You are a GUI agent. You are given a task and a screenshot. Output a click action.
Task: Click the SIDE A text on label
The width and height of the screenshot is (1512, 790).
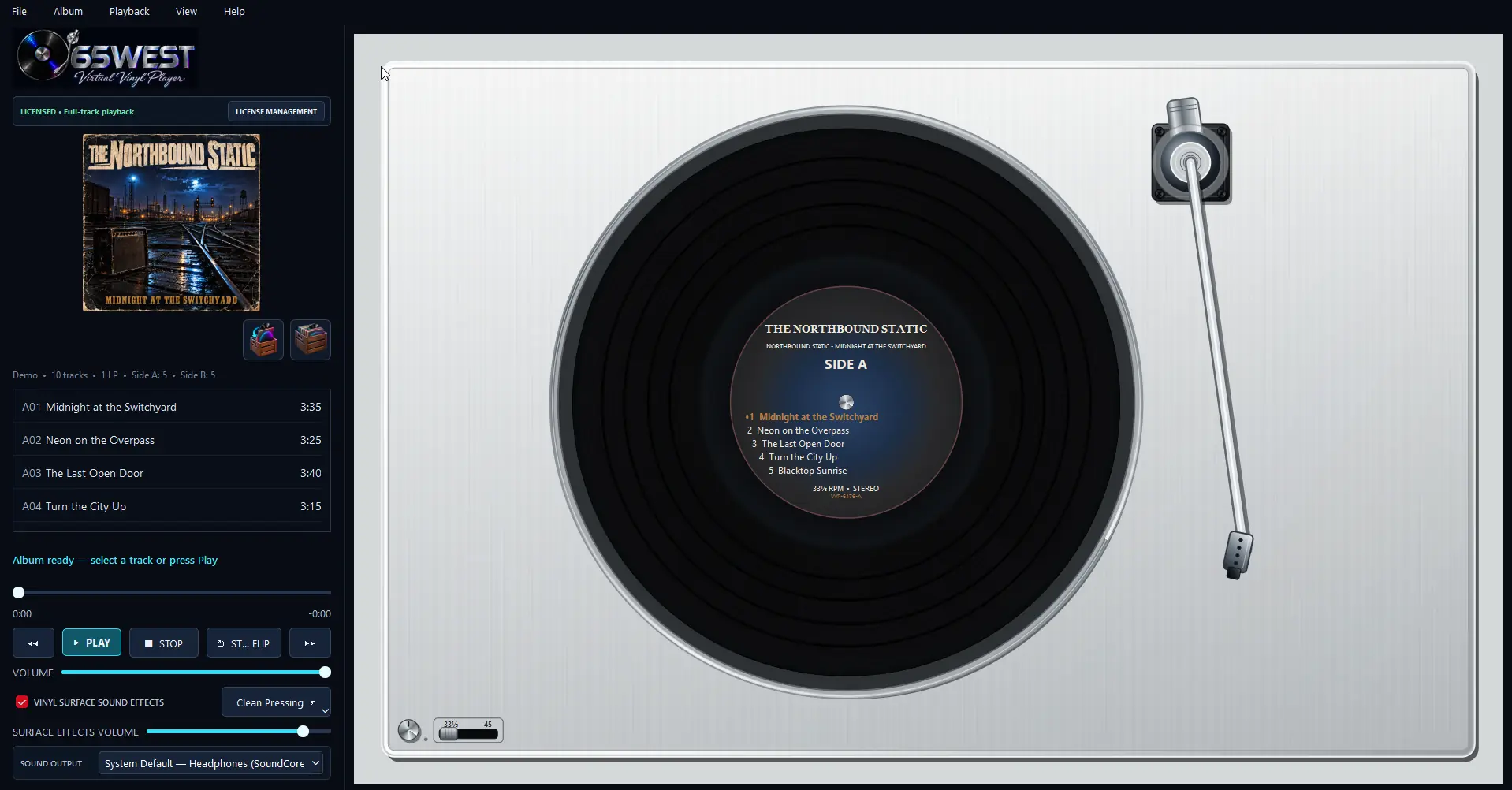click(846, 364)
